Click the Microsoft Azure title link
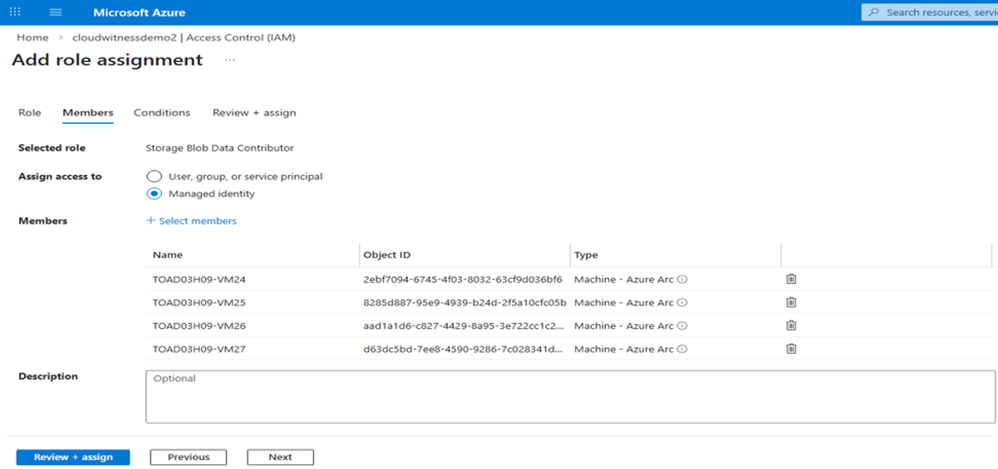Image resolution: width=998 pixels, height=469 pixels. [139, 13]
